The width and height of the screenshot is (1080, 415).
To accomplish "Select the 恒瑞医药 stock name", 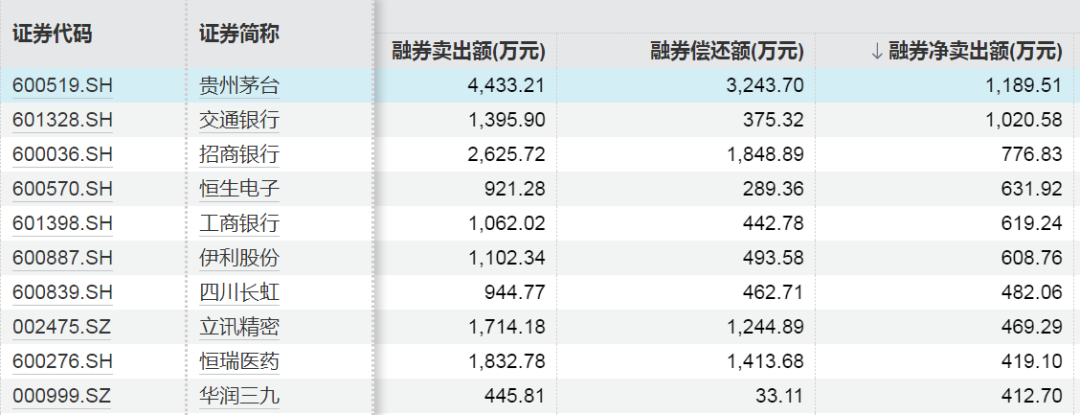I will (239, 361).
